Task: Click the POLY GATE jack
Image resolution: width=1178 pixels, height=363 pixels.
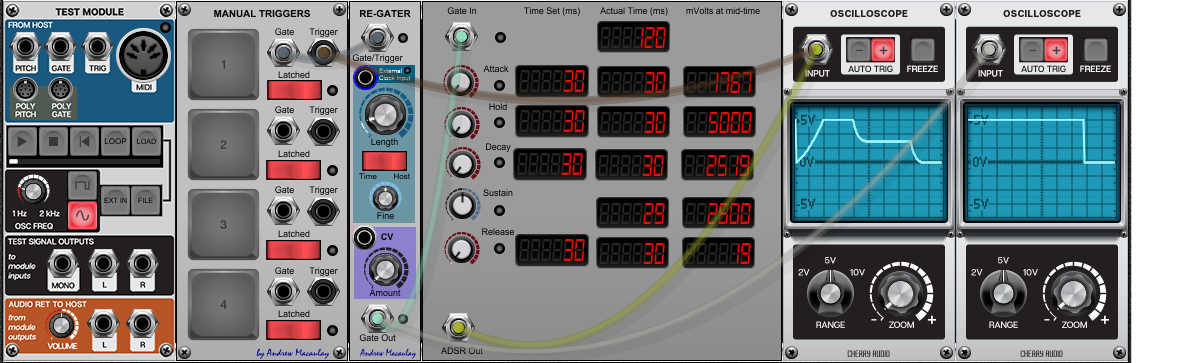Action: pyautogui.click(x=60, y=90)
